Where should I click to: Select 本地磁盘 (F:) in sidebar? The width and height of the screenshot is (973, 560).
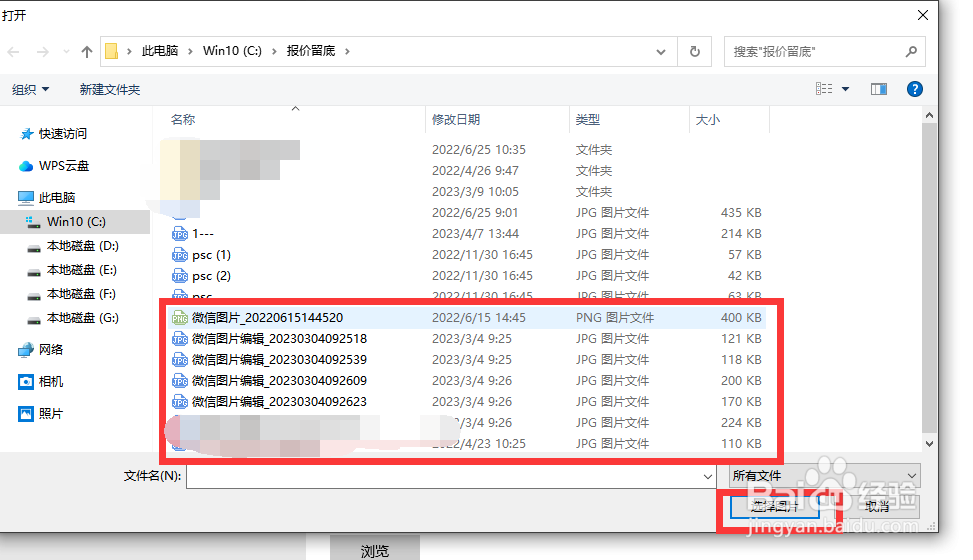click(x=81, y=294)
